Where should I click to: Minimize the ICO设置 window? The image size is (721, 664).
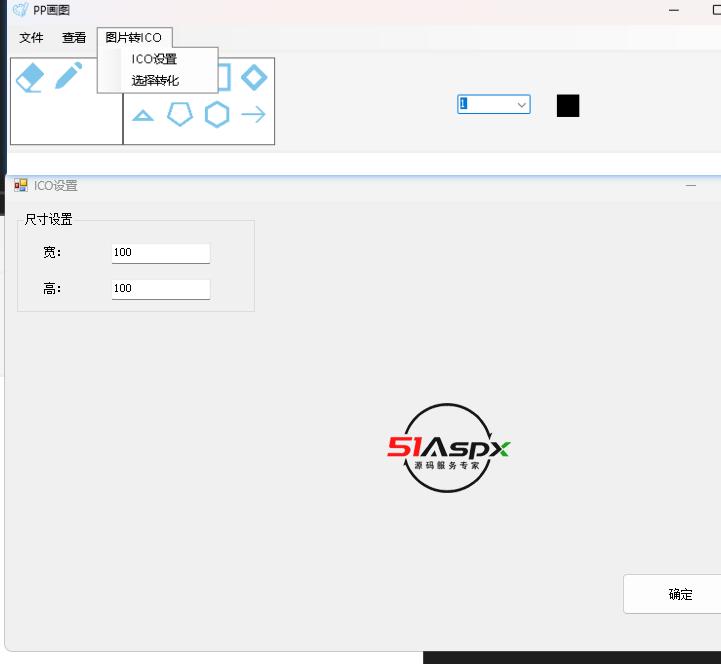point(691,186)
